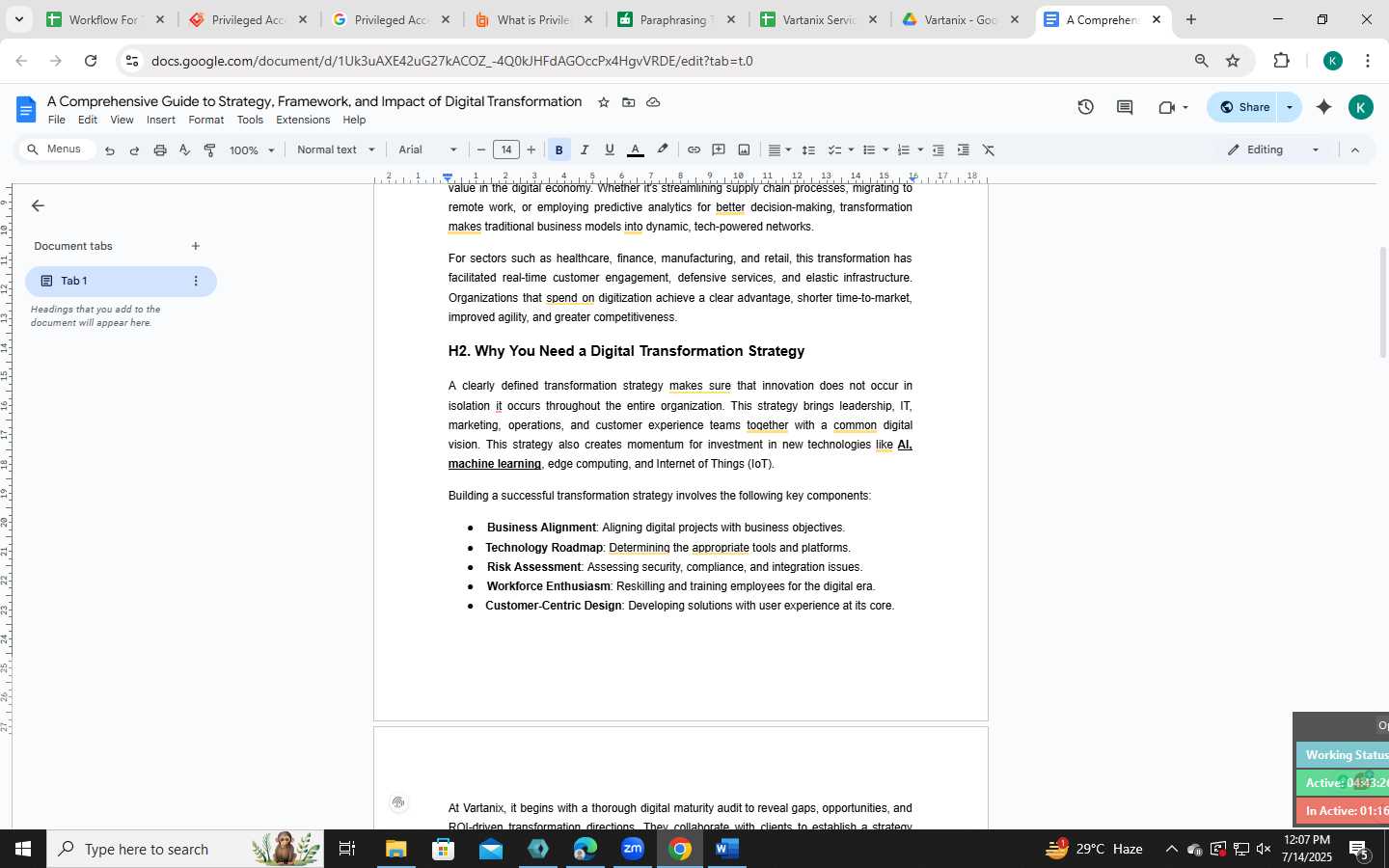Open the Normal text style dropdown
The height and width of the screenshot is (868, 1389).
click(336, 149)
